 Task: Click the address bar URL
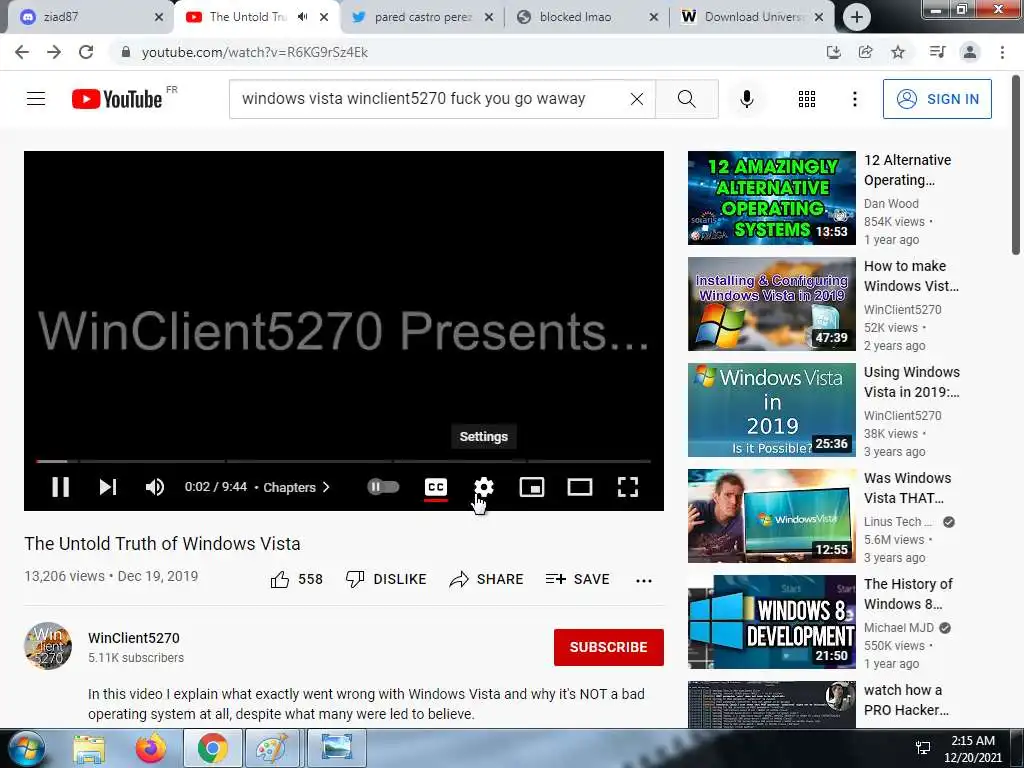click(255, 52)
